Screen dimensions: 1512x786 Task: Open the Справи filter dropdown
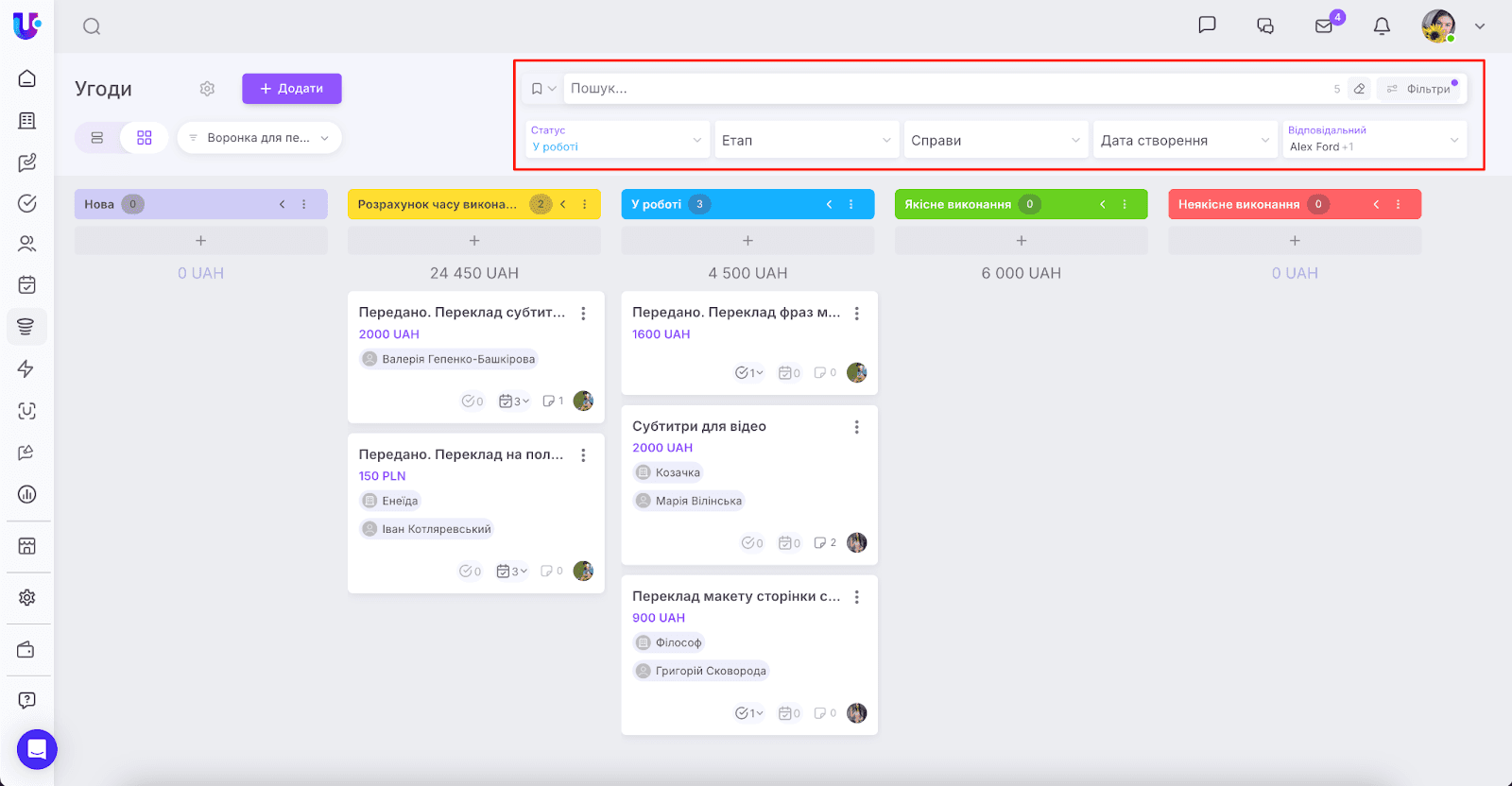pyautogui.click(x=995, y=140)
